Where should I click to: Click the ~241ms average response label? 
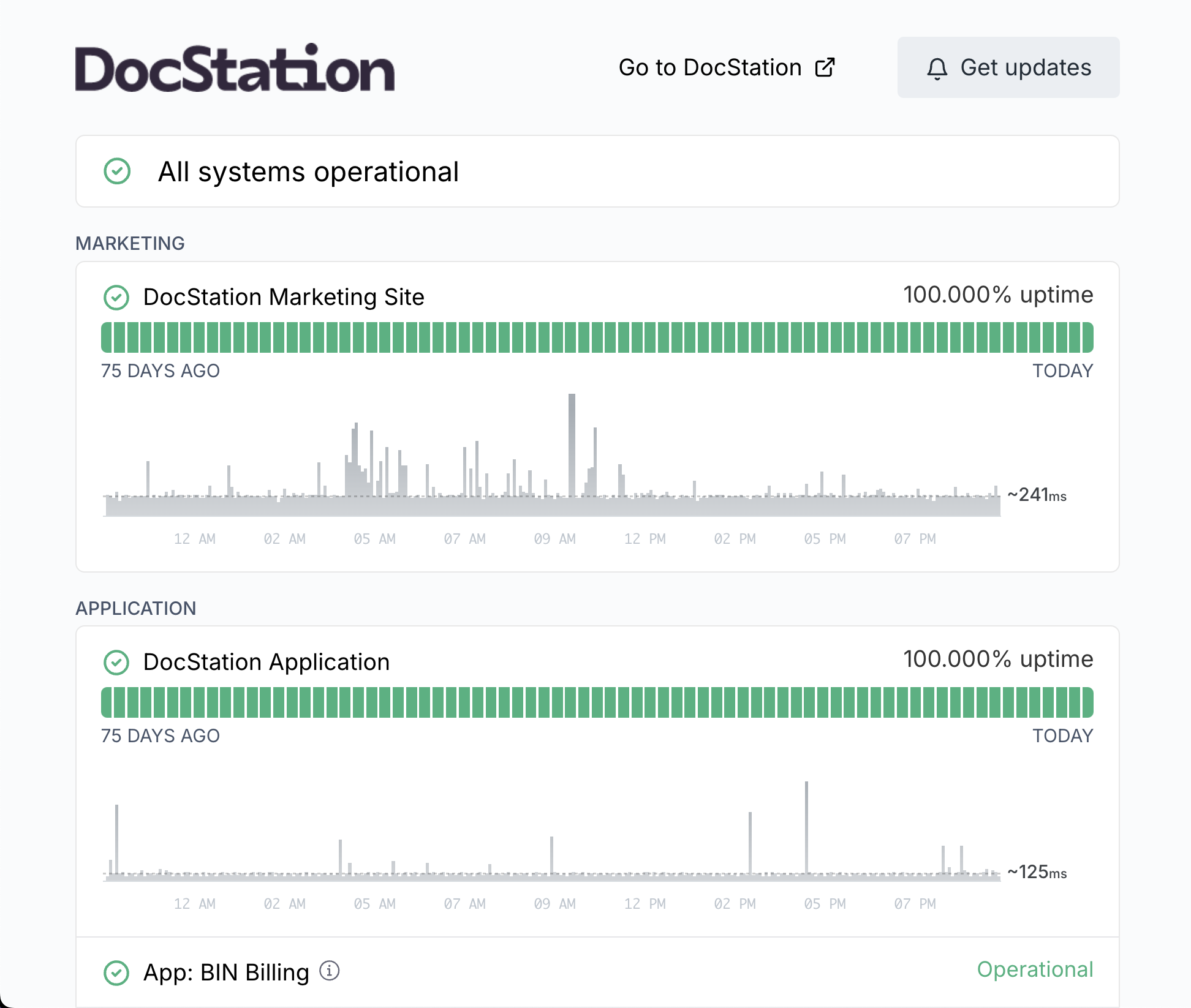pos(1037,495)
